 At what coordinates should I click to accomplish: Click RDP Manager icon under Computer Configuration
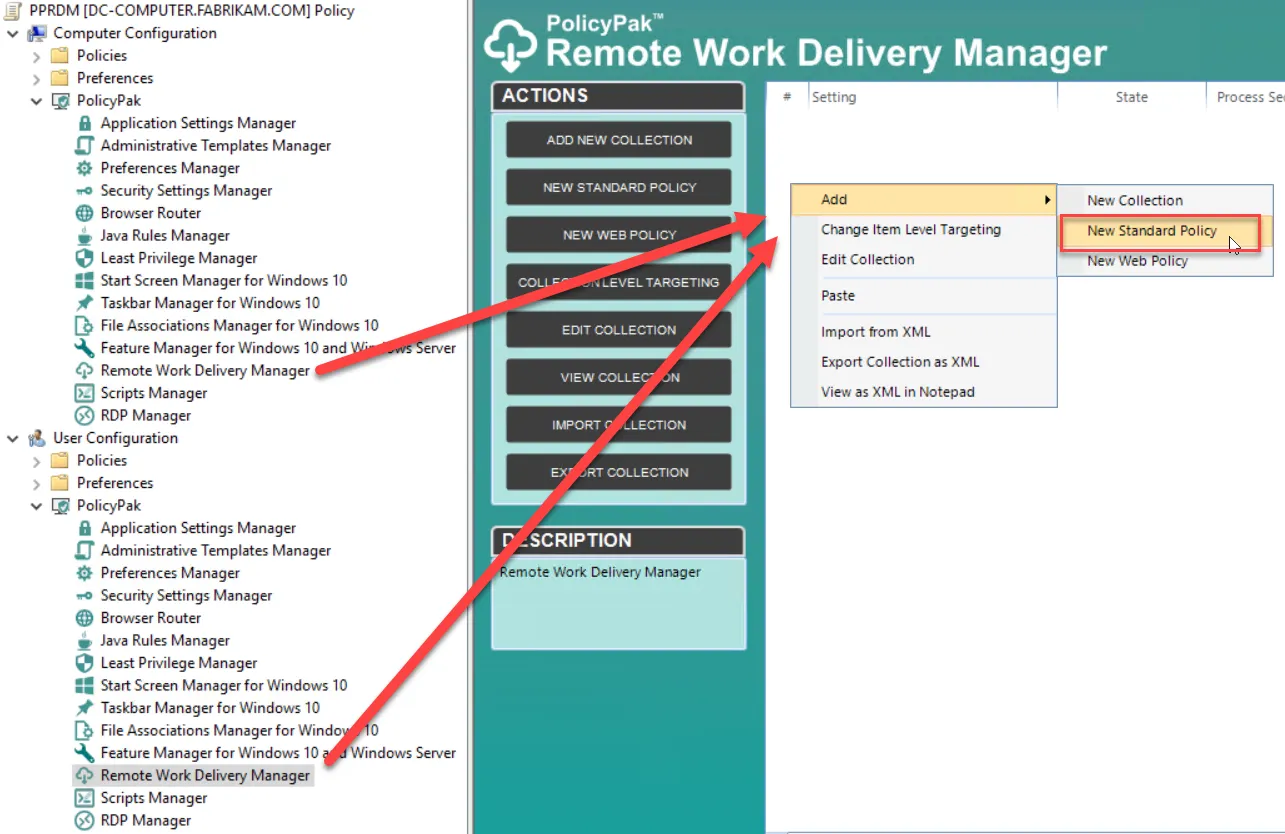tap(85, 416)
